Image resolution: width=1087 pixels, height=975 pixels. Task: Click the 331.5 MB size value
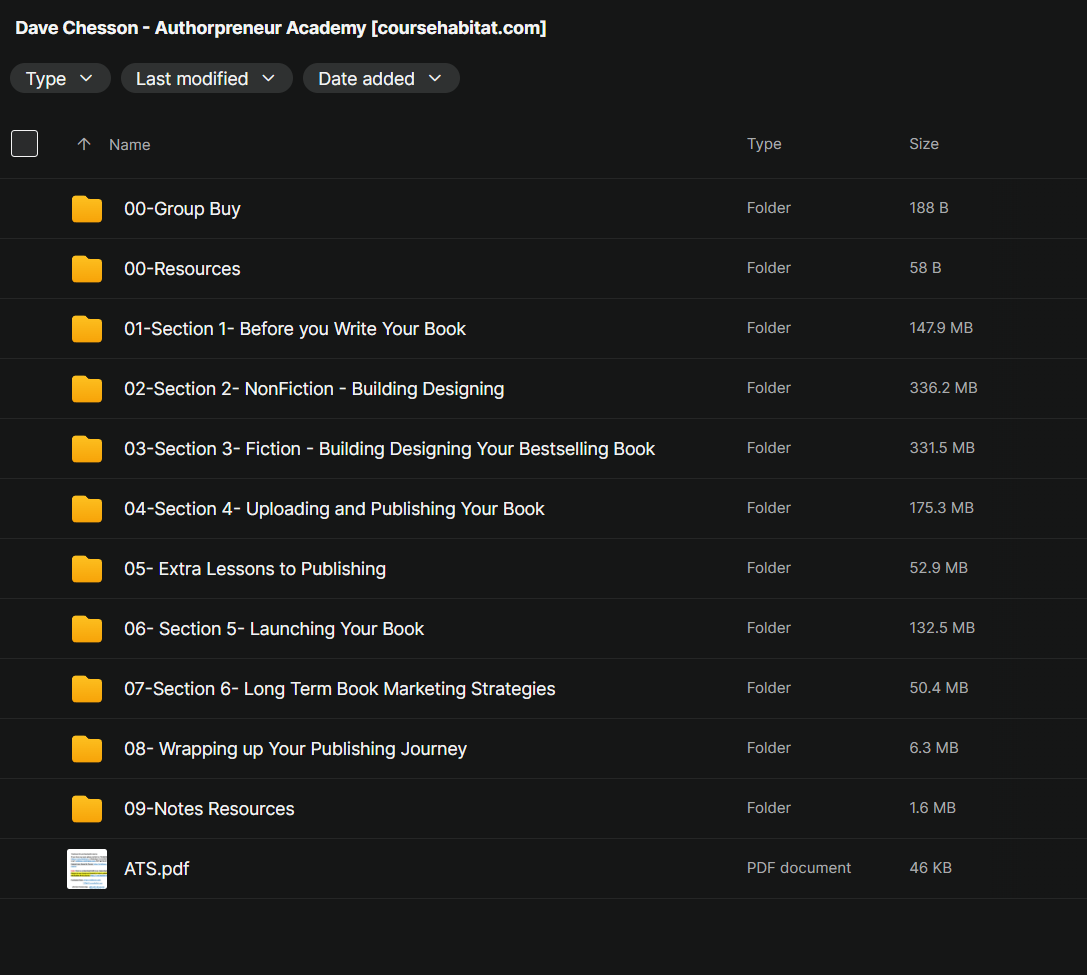(x=942, y=447)
